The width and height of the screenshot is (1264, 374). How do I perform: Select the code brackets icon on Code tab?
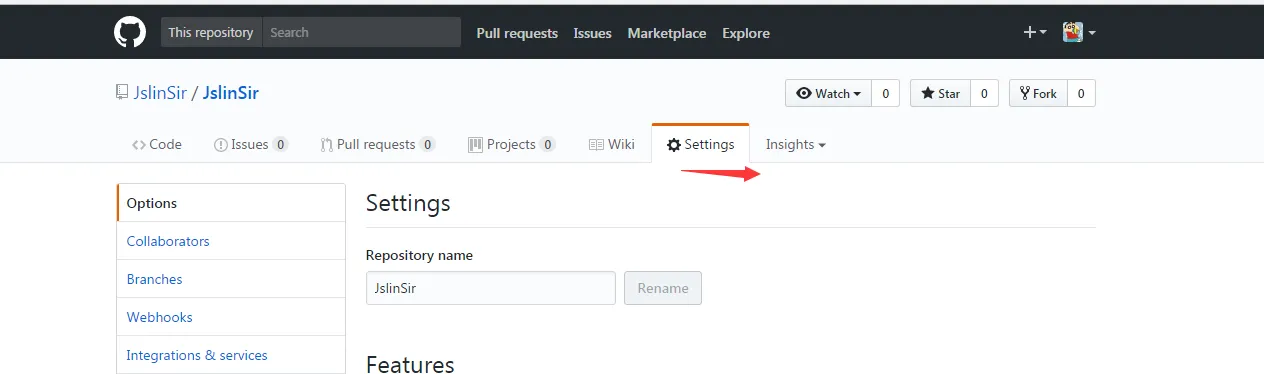click(x=138, y=144)
